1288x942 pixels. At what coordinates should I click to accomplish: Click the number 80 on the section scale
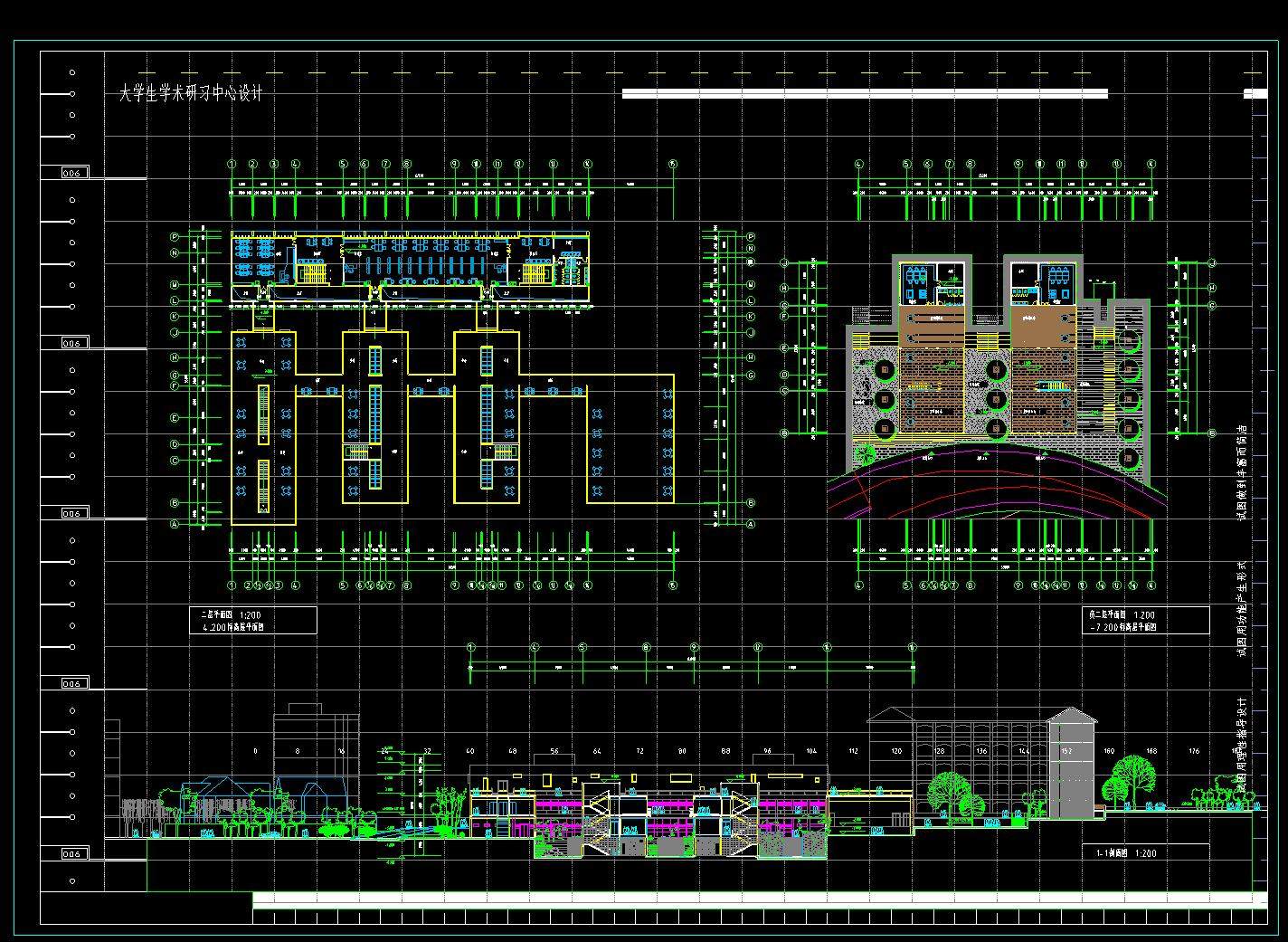tap(682, 751)
